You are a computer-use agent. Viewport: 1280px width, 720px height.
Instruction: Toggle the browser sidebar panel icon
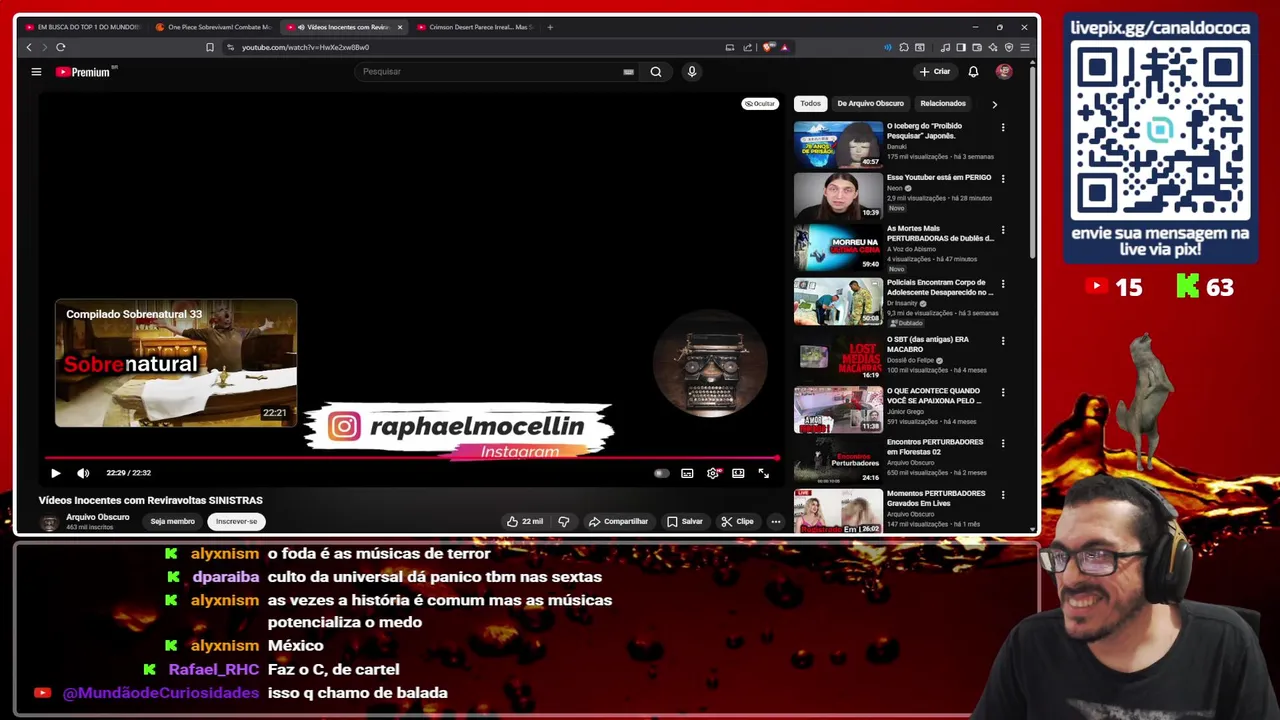[961, 47]
